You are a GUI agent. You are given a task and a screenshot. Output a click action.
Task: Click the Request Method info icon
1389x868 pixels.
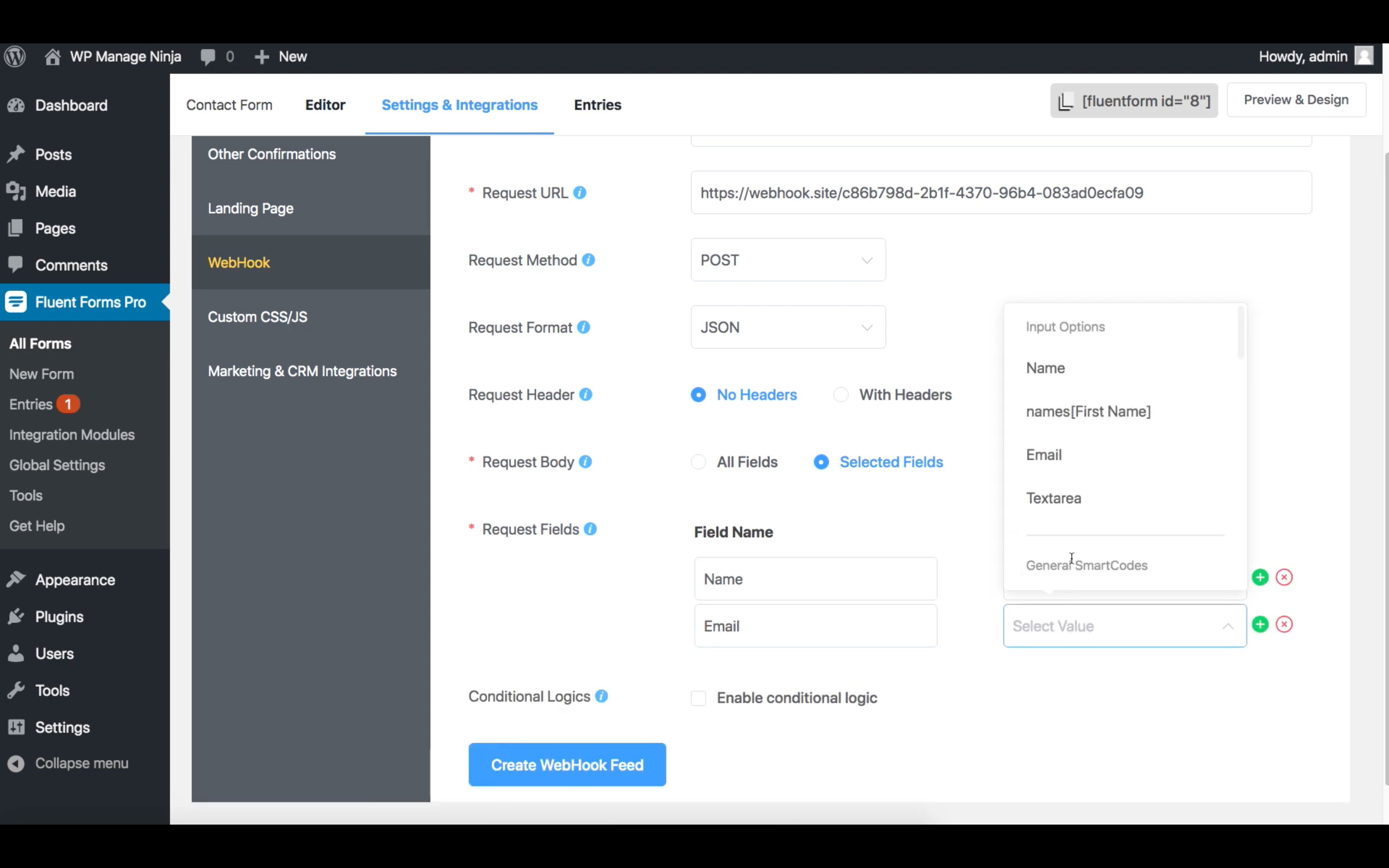coord(588,260)
